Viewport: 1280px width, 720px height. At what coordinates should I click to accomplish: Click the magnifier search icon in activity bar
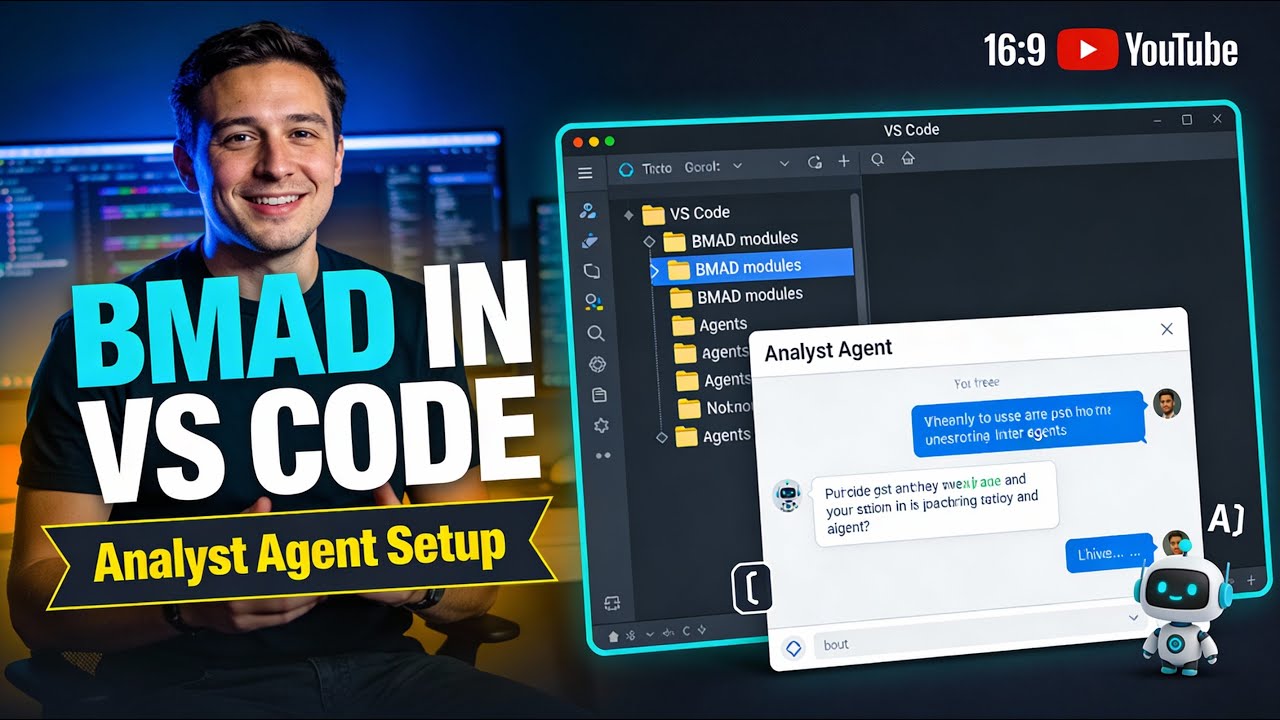pyautogui.click(x=596, y=333)
